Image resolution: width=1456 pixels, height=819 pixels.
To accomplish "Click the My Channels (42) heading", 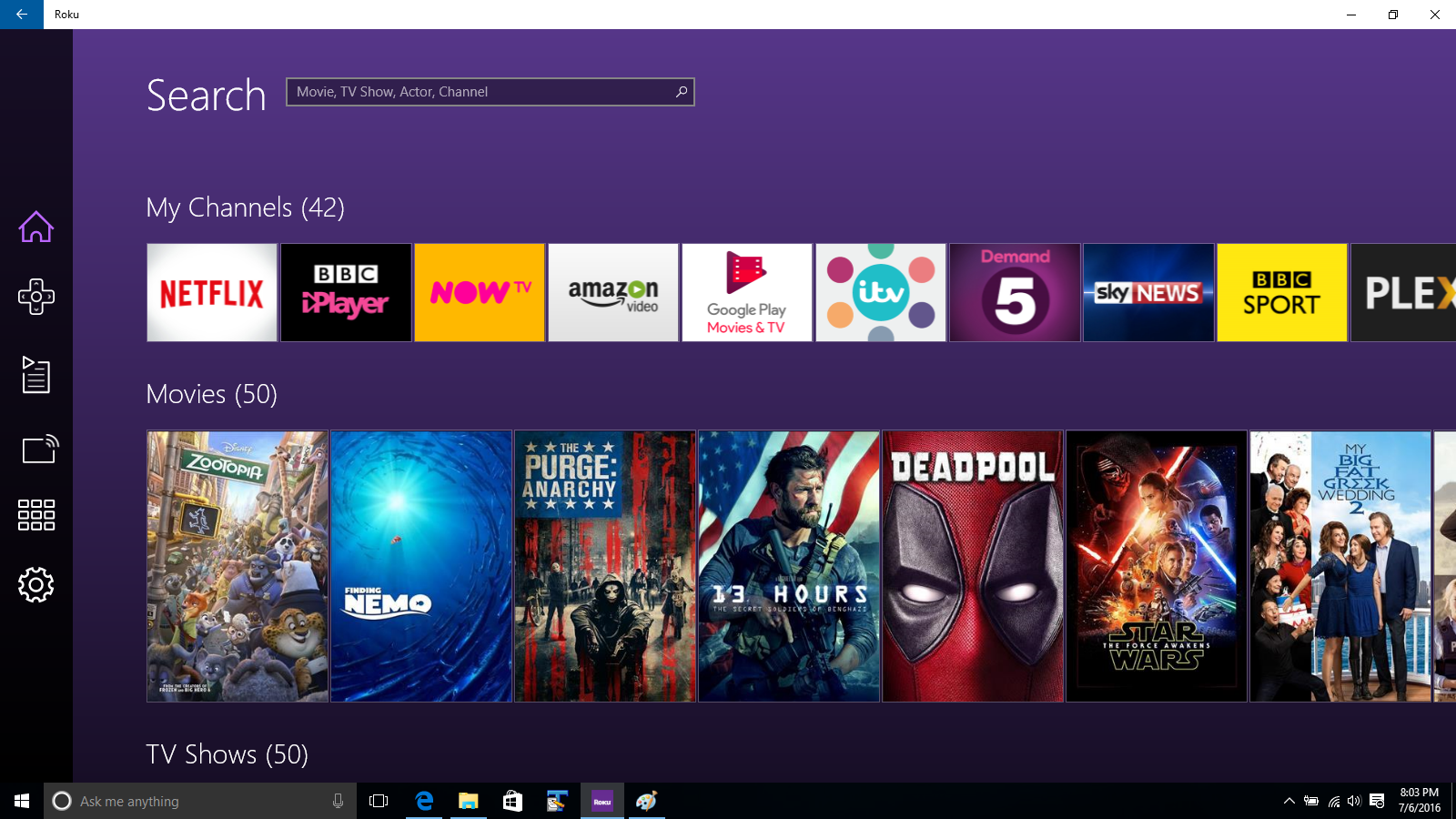I will 245,207.
